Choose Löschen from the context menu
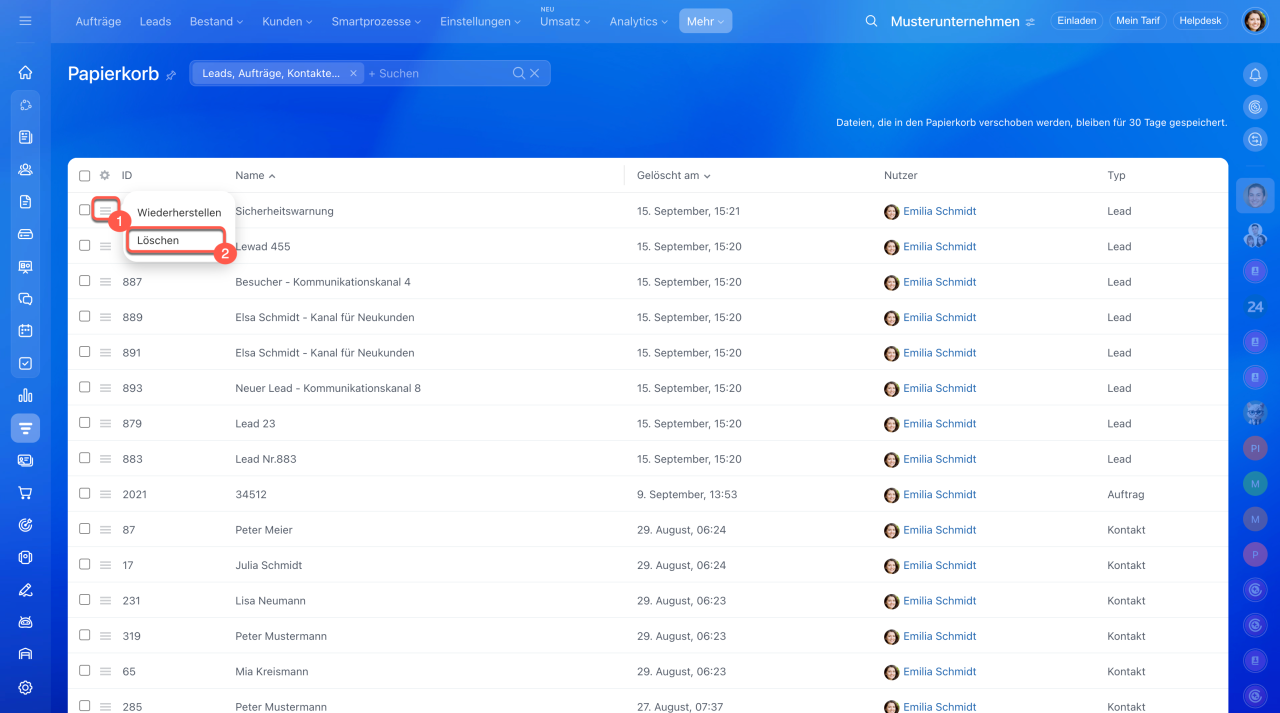The height and width of the screenshot is (713, 1280). coord(158,241)
